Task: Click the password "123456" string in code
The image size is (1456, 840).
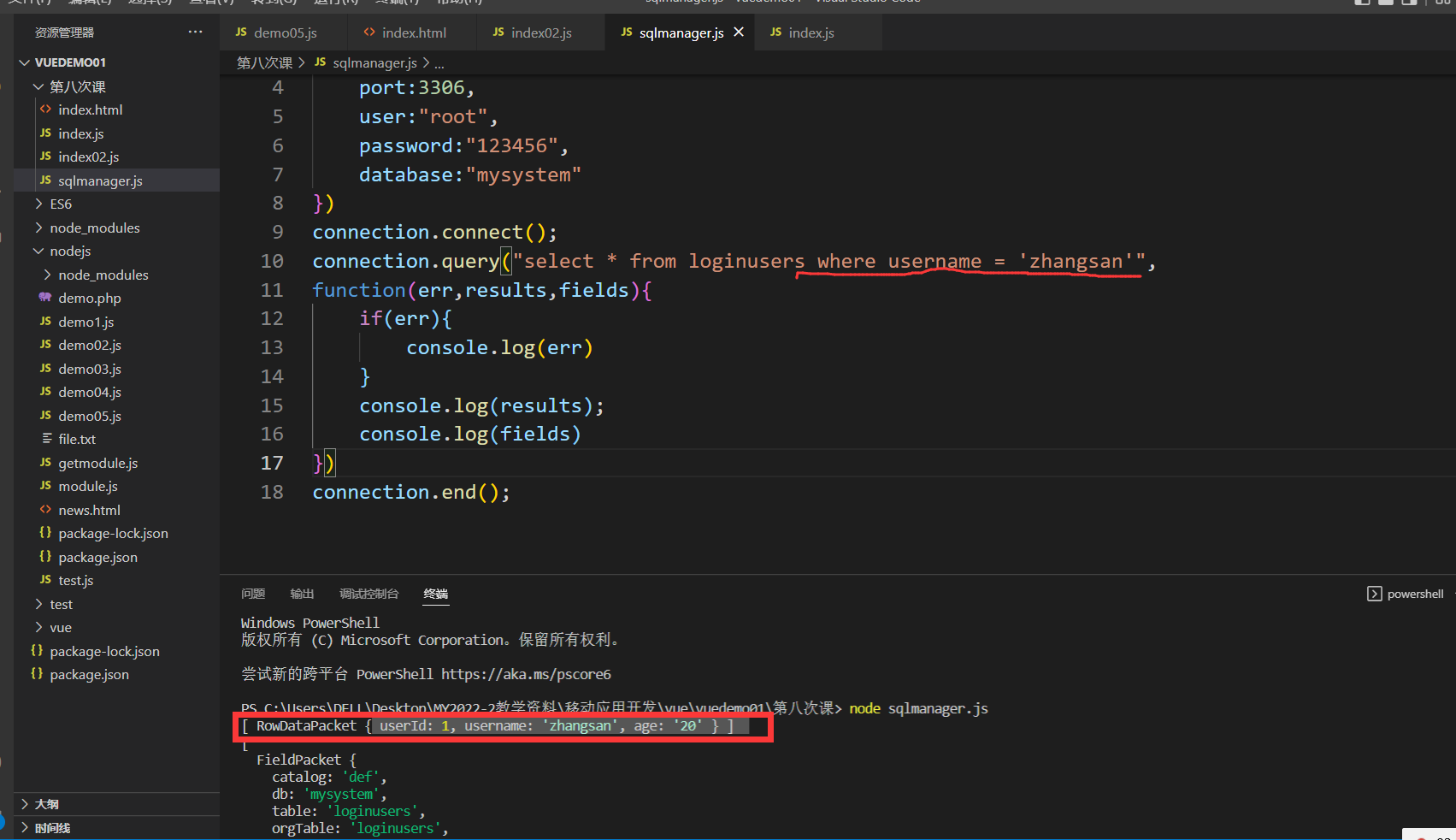Action: point(511,145)
